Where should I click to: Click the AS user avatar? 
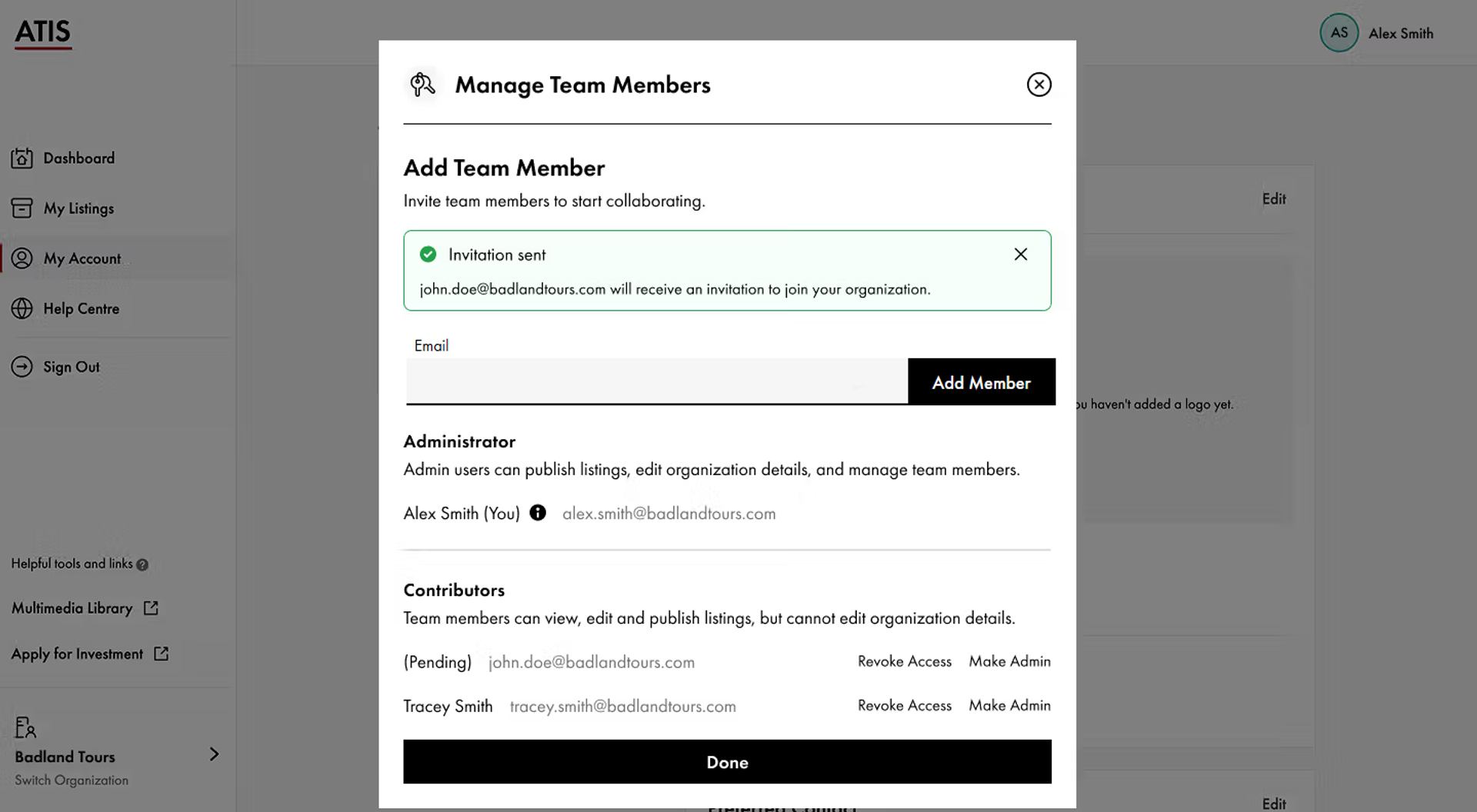tap(1339, 33)
